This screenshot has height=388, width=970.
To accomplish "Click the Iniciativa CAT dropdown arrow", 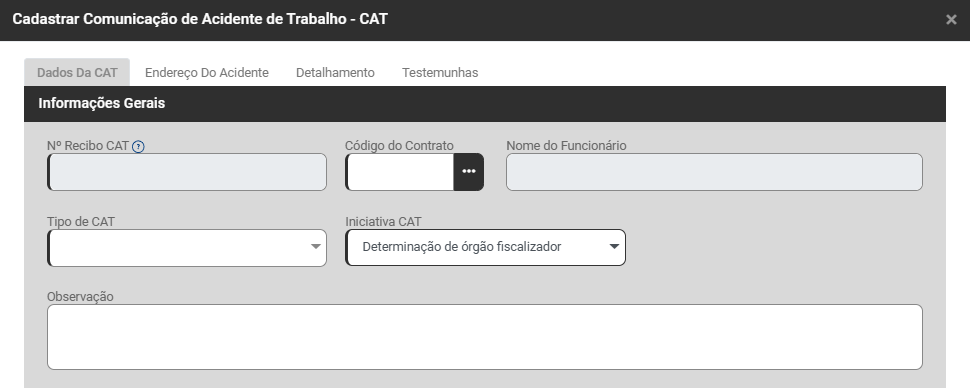I will [x=614, y=247].
